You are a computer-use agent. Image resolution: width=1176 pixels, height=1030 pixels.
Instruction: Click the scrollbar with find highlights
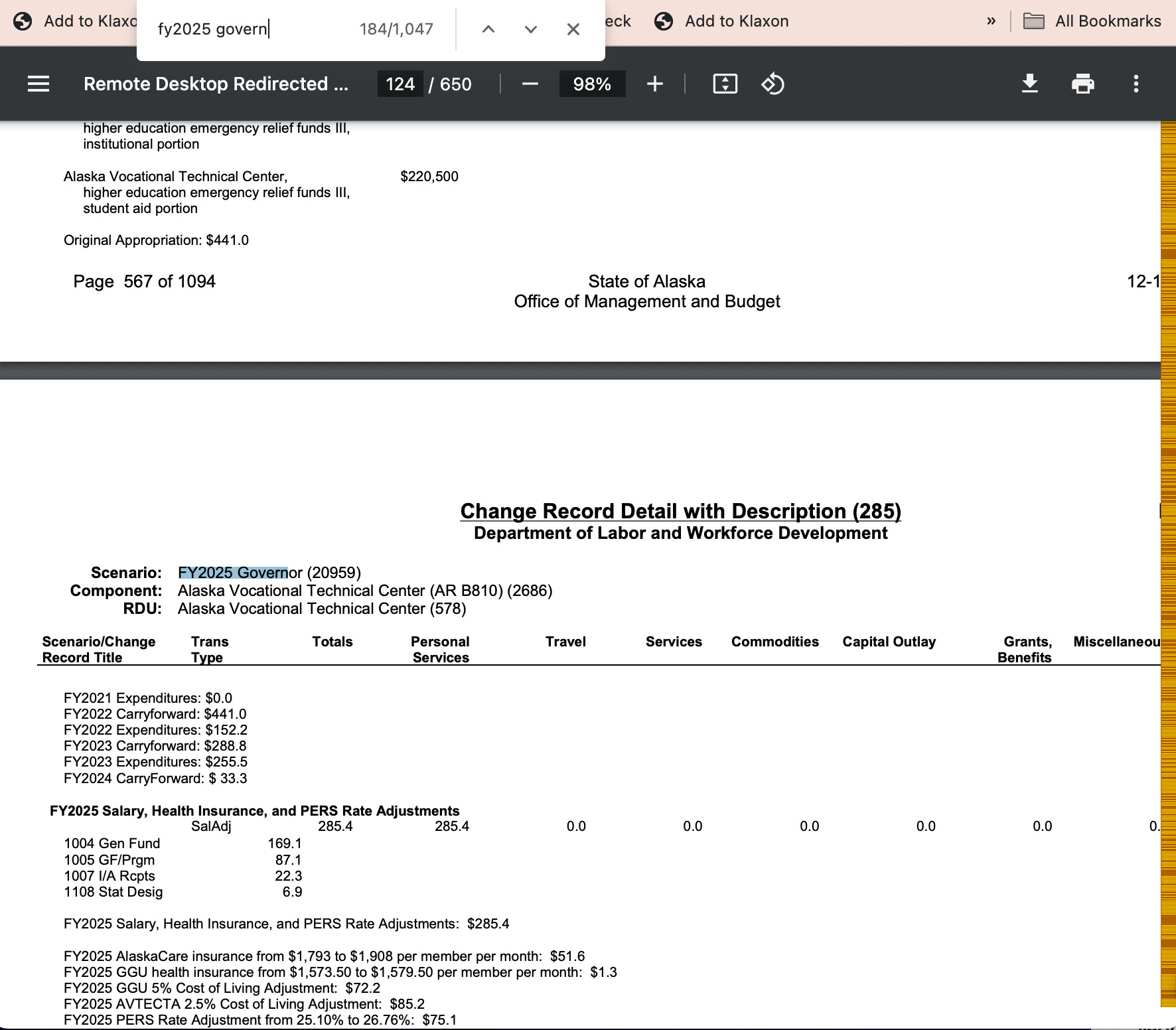coord(1168,564)
